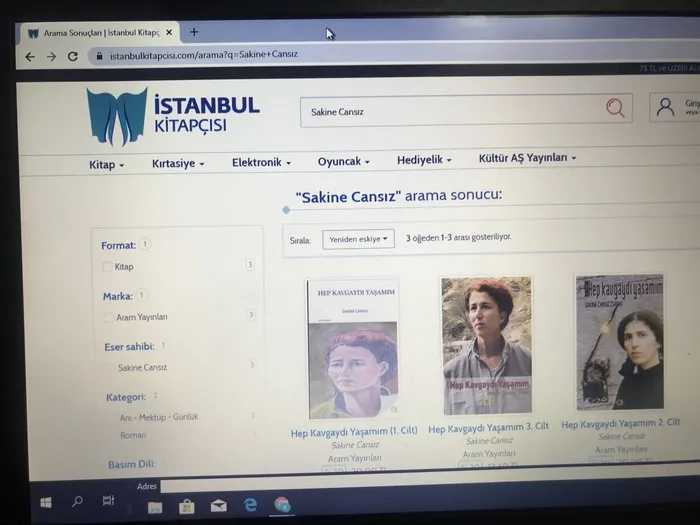Image resolution: width=700 pixels, height=525 pixels.
Task: Reload the page with refresh icon
Action: (73, 56)
